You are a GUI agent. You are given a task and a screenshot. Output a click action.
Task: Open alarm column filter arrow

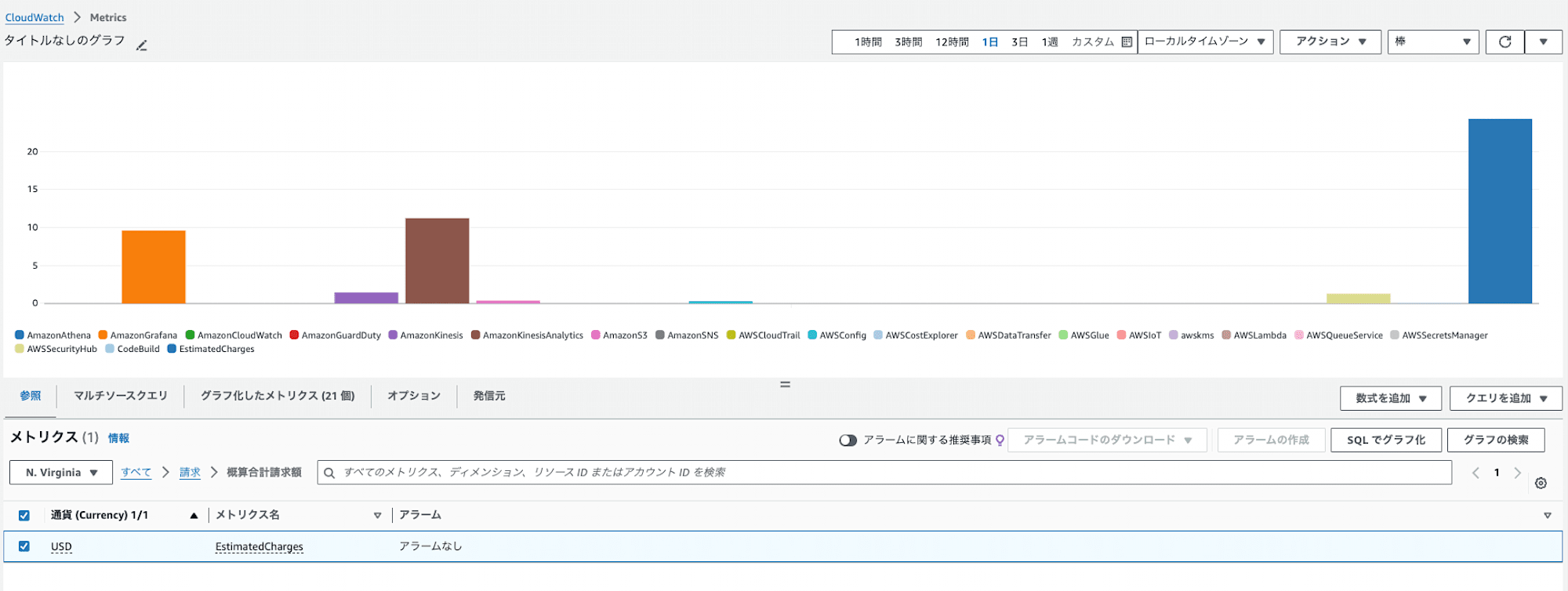(x=1547, y=515)
